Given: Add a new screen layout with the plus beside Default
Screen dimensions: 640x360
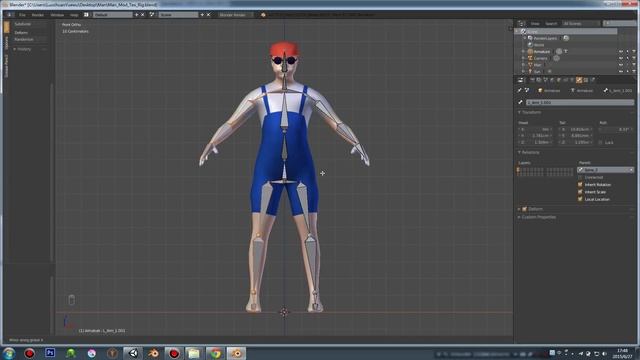Looking at the screenshot, I should 137,15.
